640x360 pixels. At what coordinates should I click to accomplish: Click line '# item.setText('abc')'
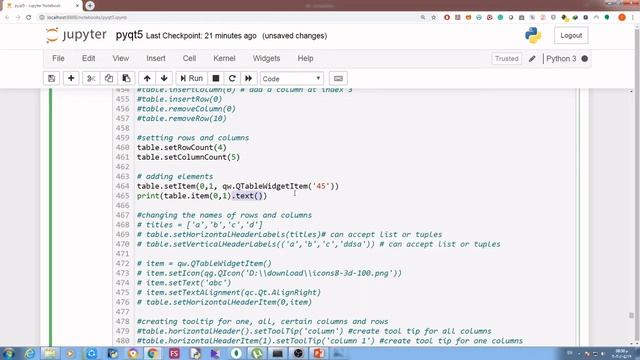pyautogui.click(x=184, y=282)
